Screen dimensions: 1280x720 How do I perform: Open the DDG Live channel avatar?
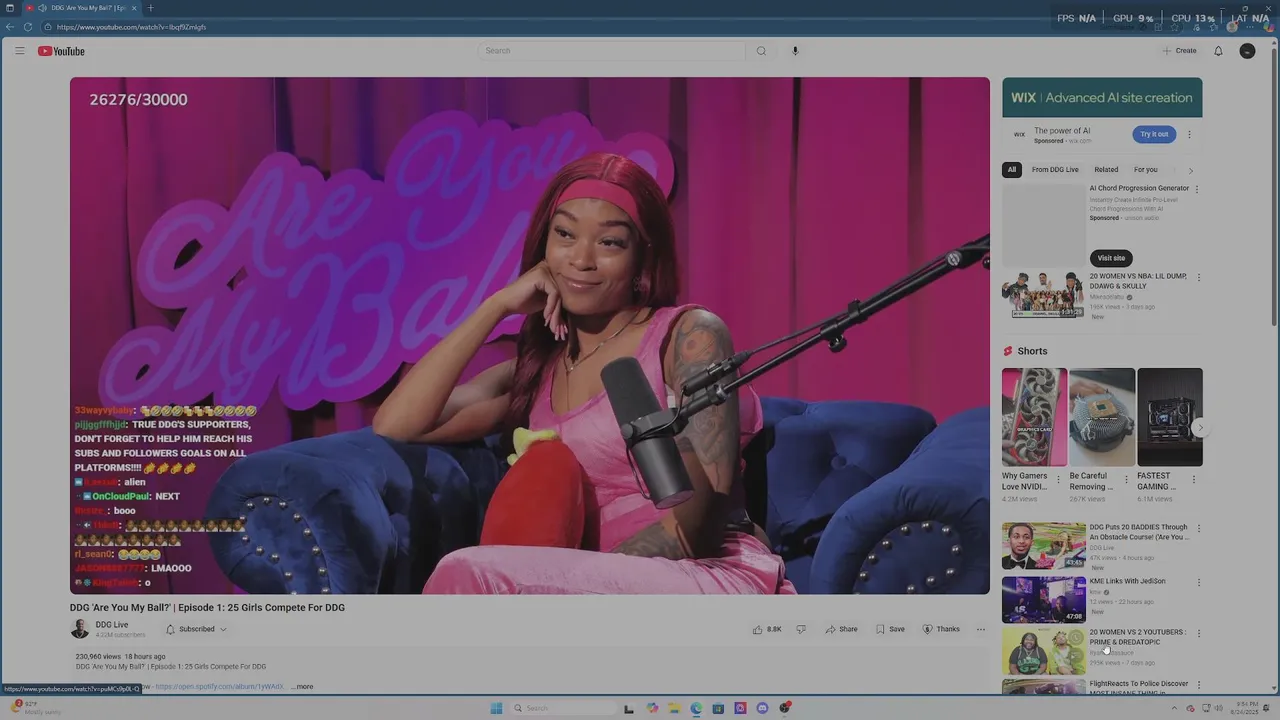(80, 629)
